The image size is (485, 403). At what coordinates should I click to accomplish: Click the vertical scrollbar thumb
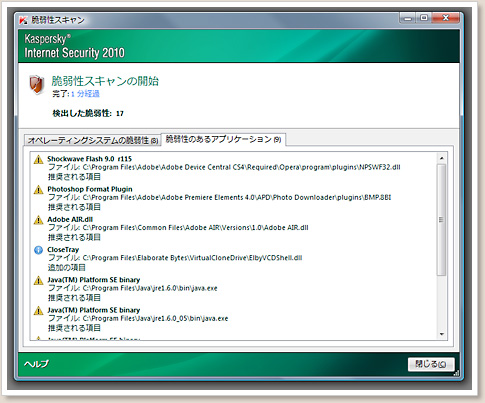[x=442, y=220]
